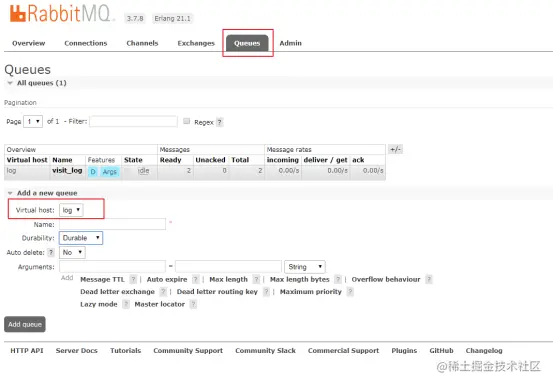The image size is (553, 385).
Task: Show help for Master locator
Action: click(x=193, y=304)
